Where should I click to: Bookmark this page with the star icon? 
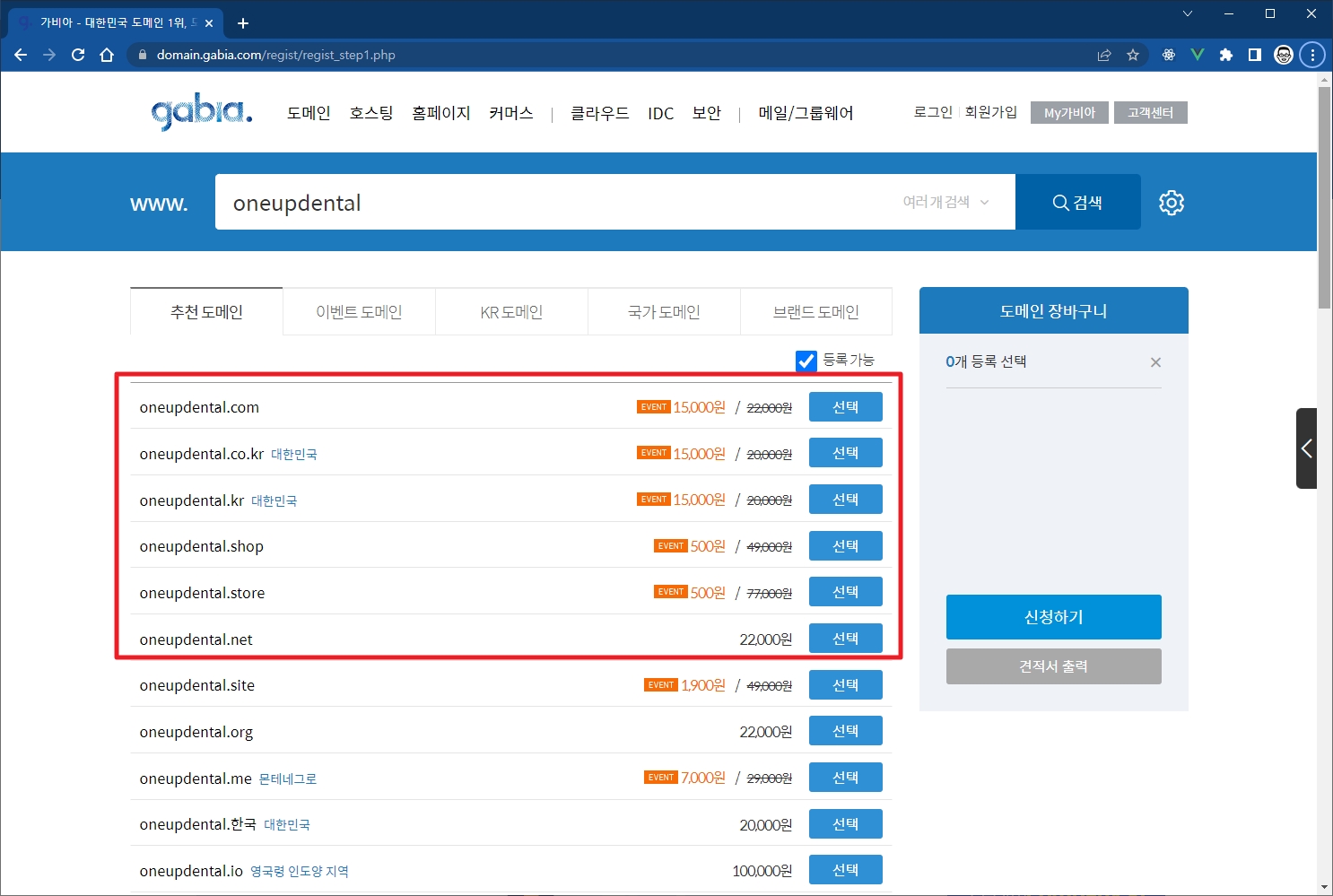pyautogui.click(x=1133, y=55)
